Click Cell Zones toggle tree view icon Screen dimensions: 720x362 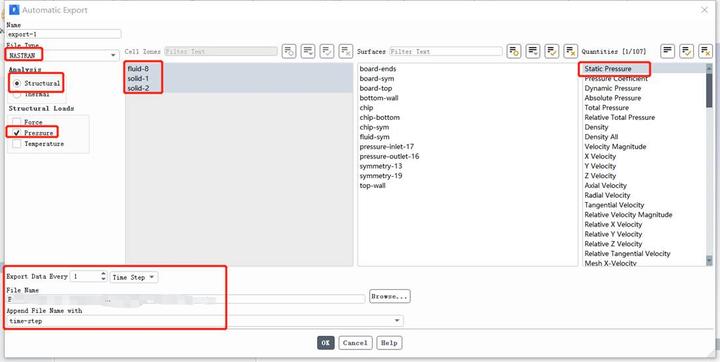[289, 51]
